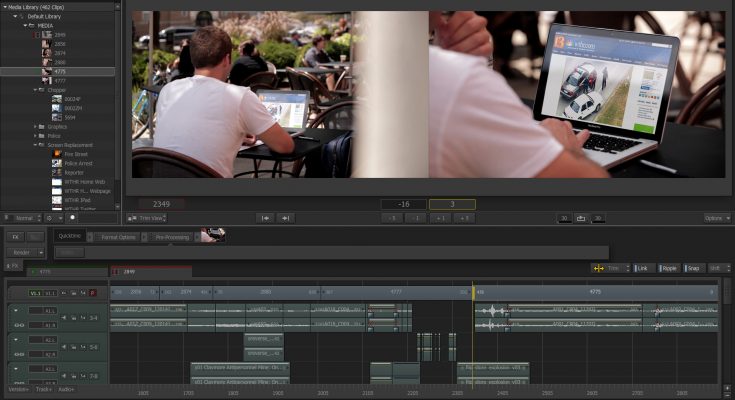Viewport: 735px width, 400px height.
Task: Toggle the Link button
Action: (642, 268)
